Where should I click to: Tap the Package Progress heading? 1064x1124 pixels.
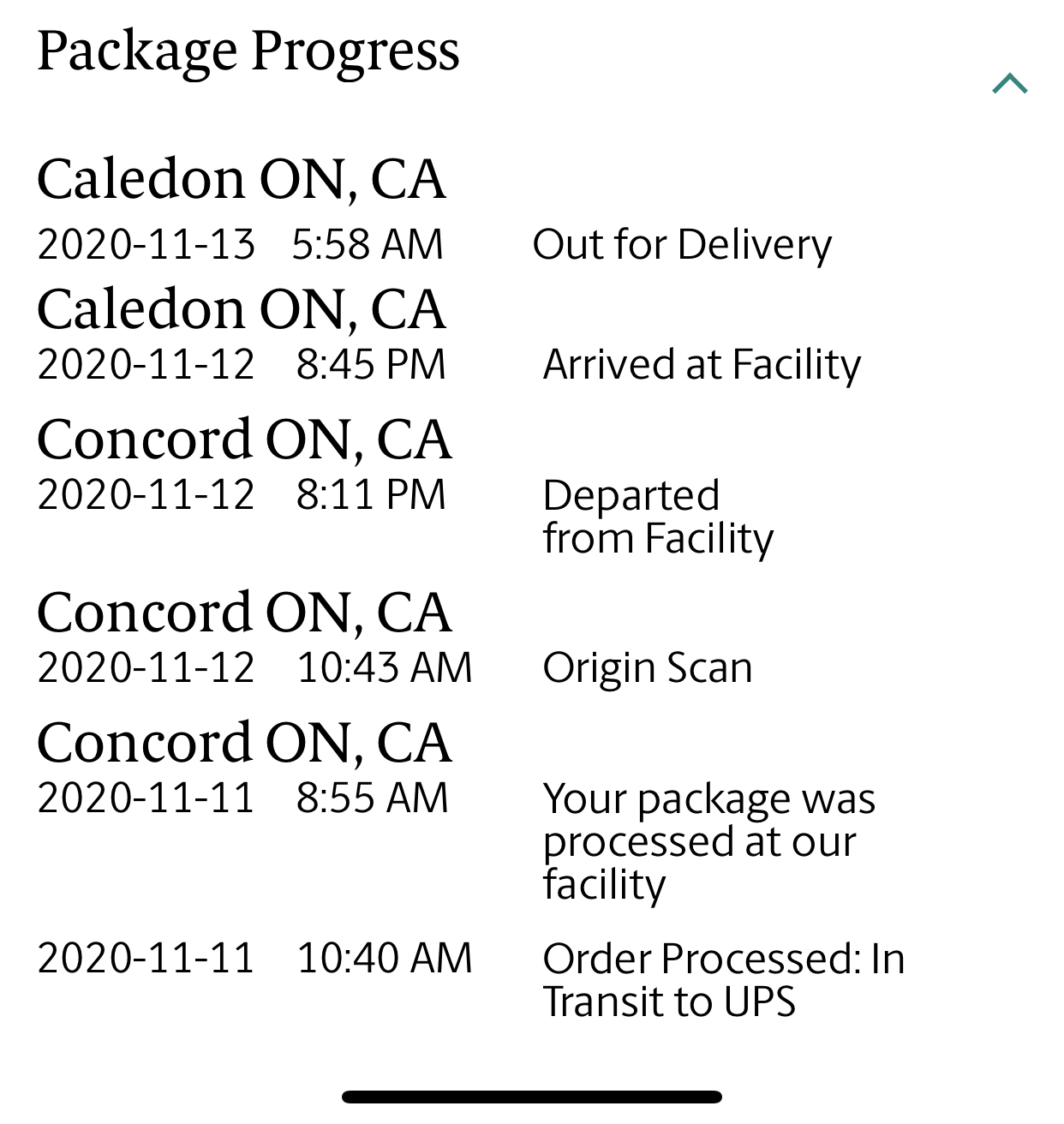[x=248, y=51]
